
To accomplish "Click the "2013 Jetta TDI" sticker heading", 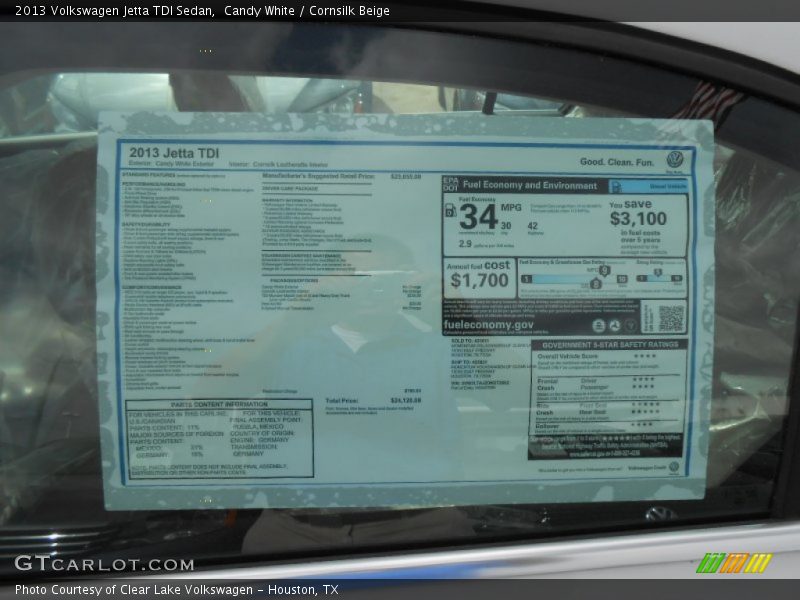I will 174,153.
